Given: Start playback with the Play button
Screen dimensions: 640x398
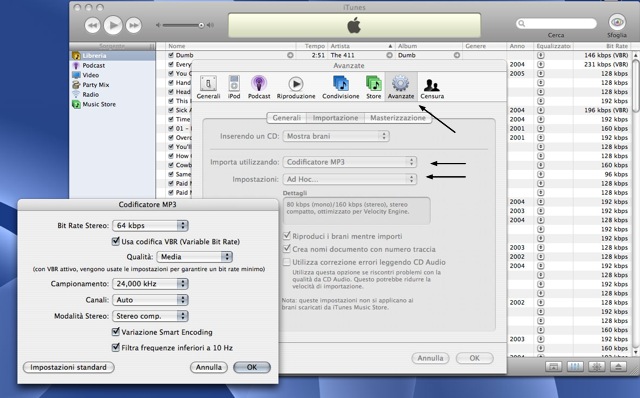Looking at the screenshot, I should 113,25.
